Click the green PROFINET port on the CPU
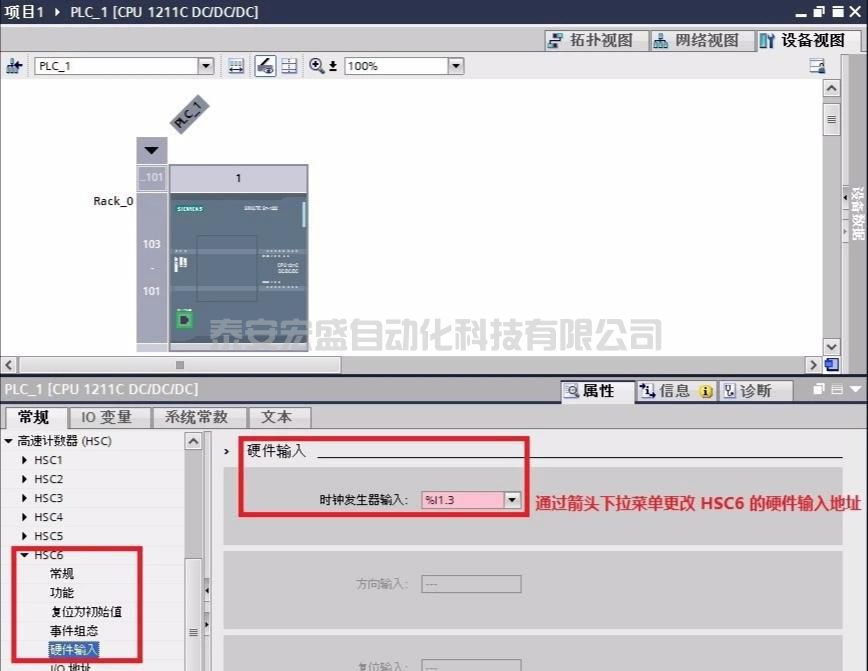This screenshot has height=671, width=868. point(183,319)
